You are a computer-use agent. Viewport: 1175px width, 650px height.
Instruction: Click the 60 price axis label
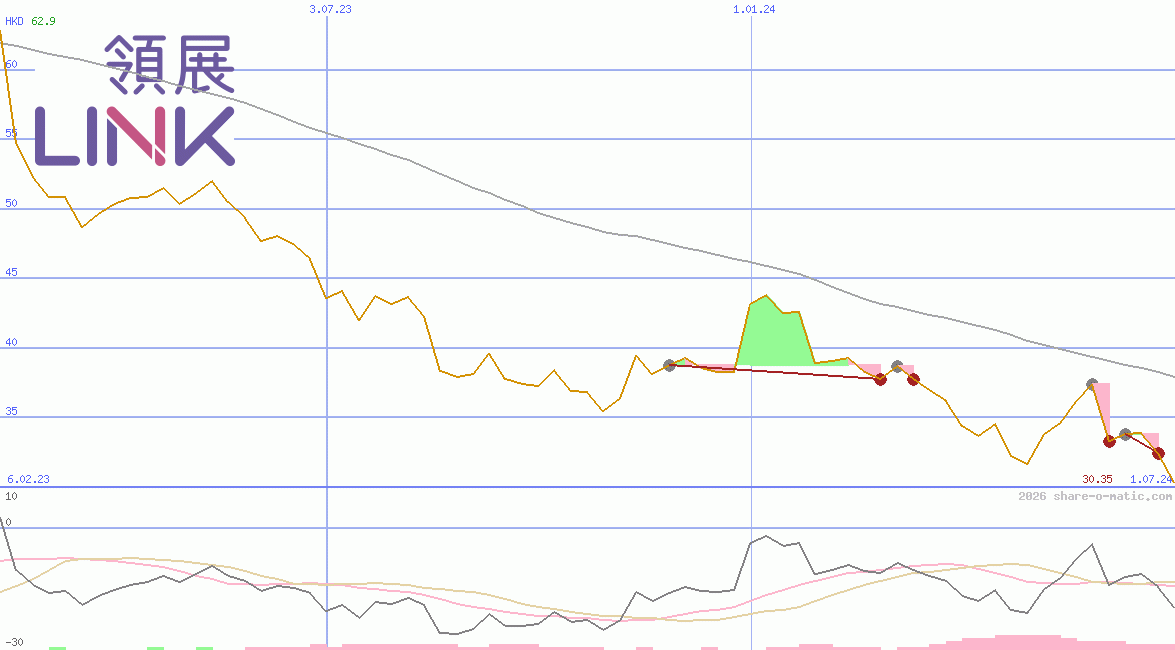12,64
